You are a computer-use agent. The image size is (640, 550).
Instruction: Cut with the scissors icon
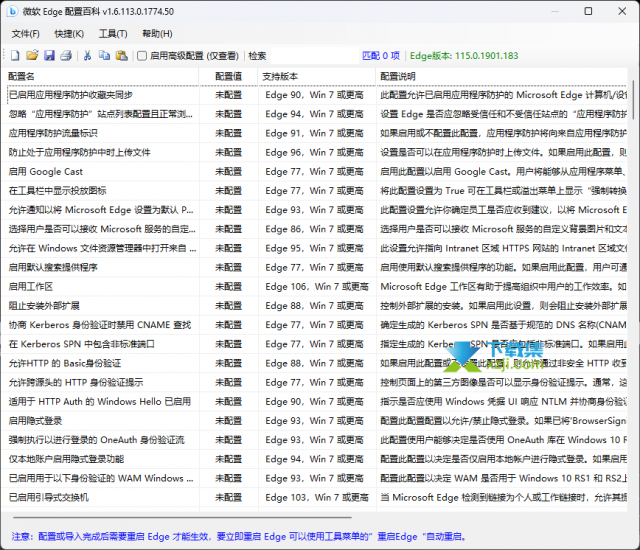coord(87,55)
